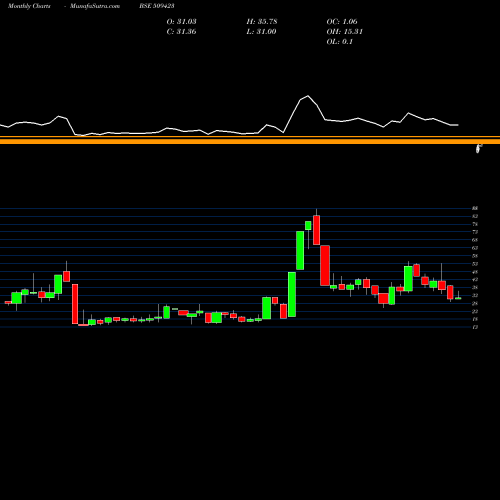Image resolution: width=500 pixels, height=500 pixels.
Task: Click the close value 'C: 31.36'
Action: pyautogui.click(x=181, y=31)
